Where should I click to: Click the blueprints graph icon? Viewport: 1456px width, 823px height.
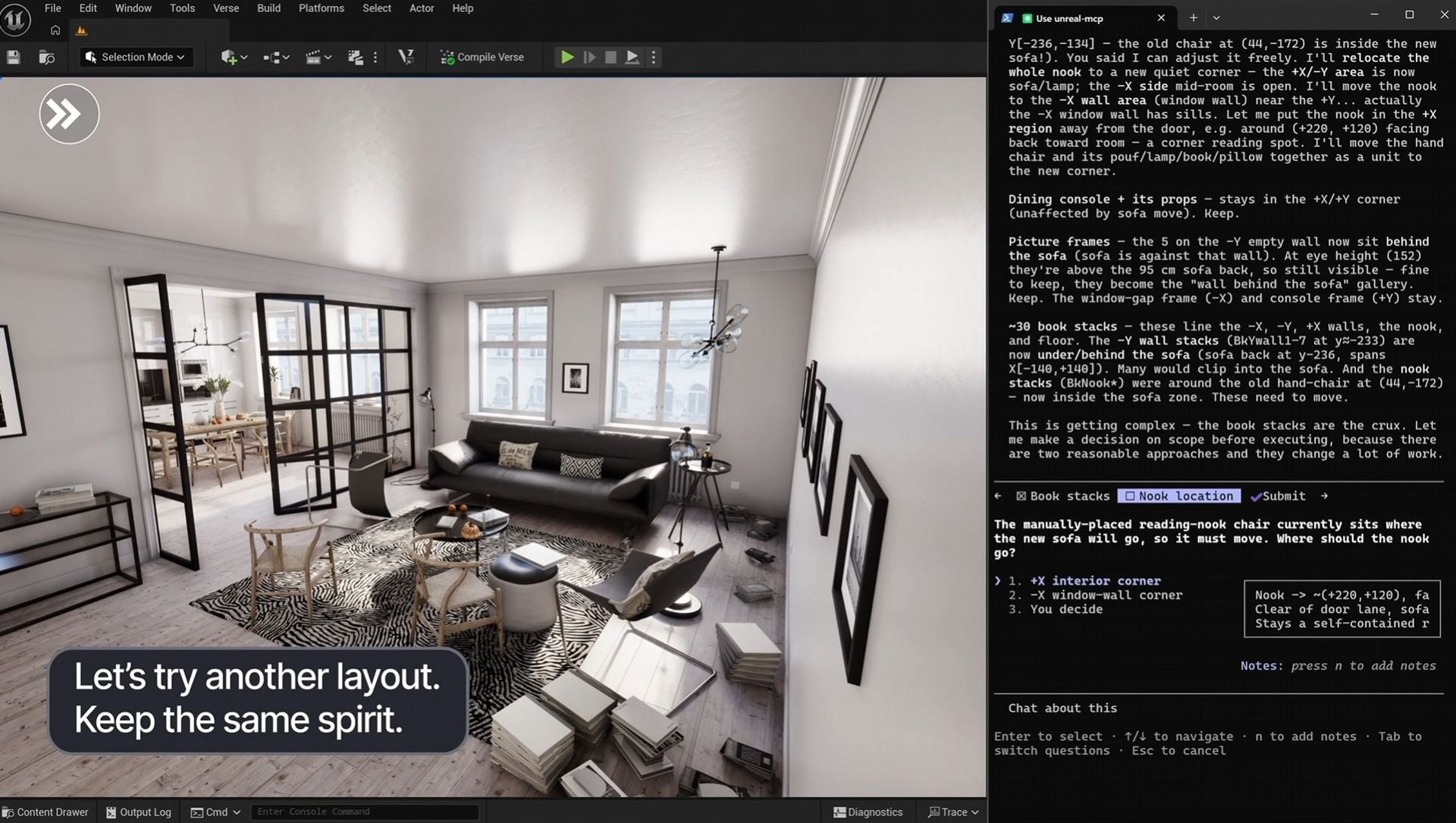click(271, 57)
